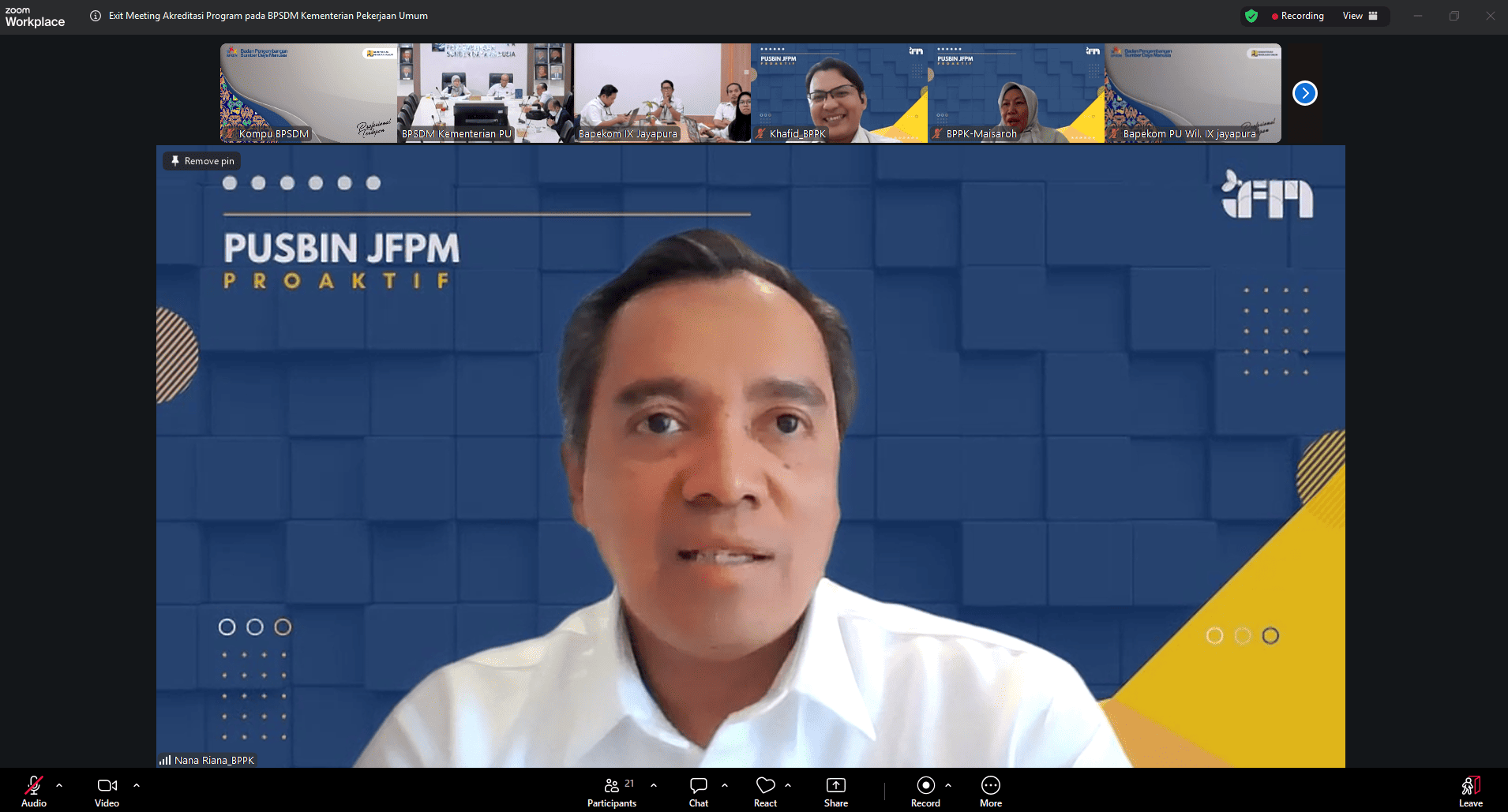
Task: Start screen sharing with Share
Action: tap(835, 791)
